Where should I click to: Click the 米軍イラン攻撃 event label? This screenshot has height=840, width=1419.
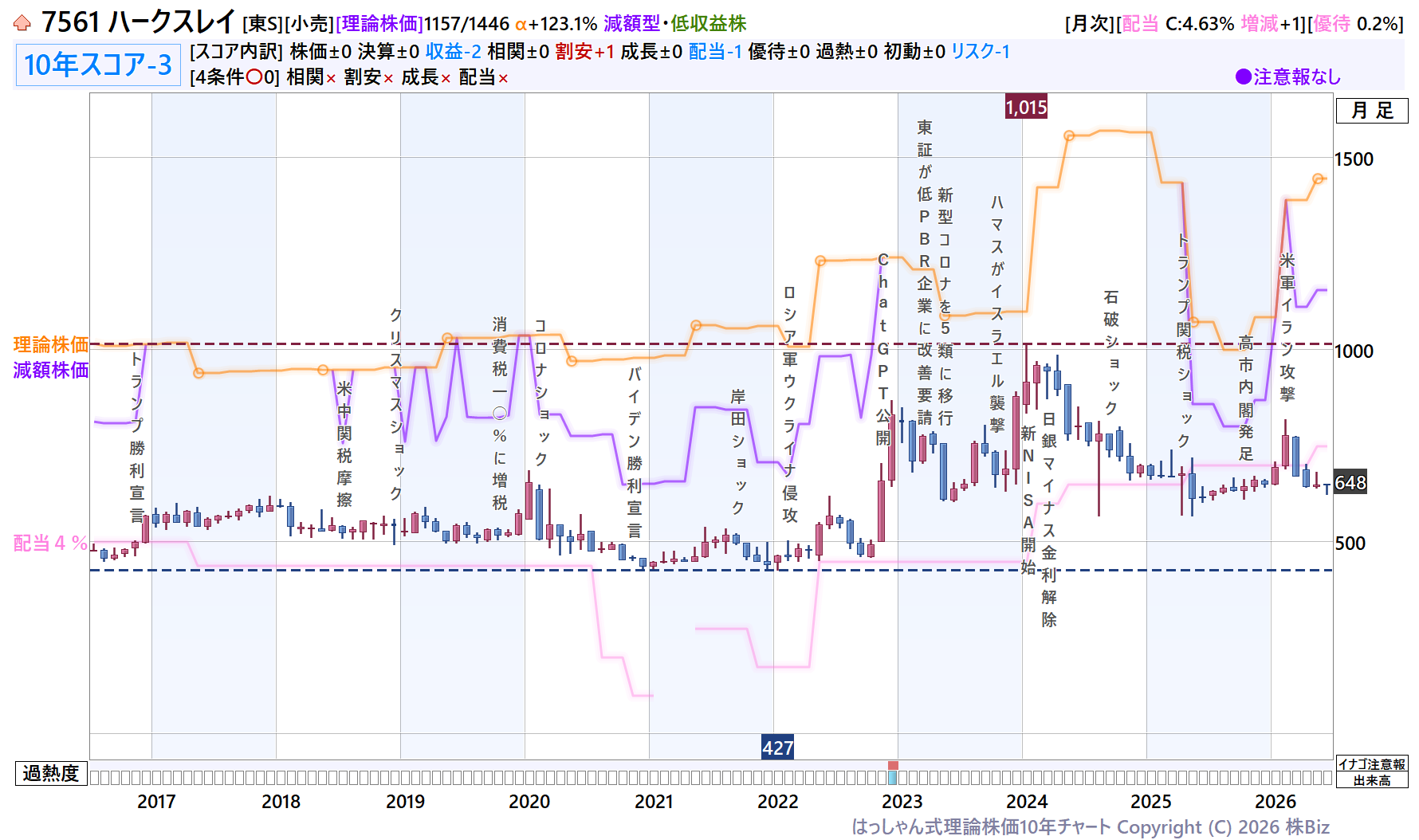click(1287, 327)
